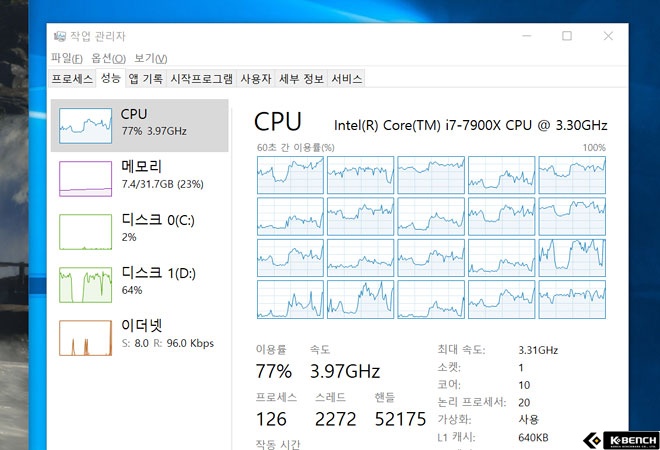Go to the 사용자 tab
The image size is (660, 450).
[256, 79]
